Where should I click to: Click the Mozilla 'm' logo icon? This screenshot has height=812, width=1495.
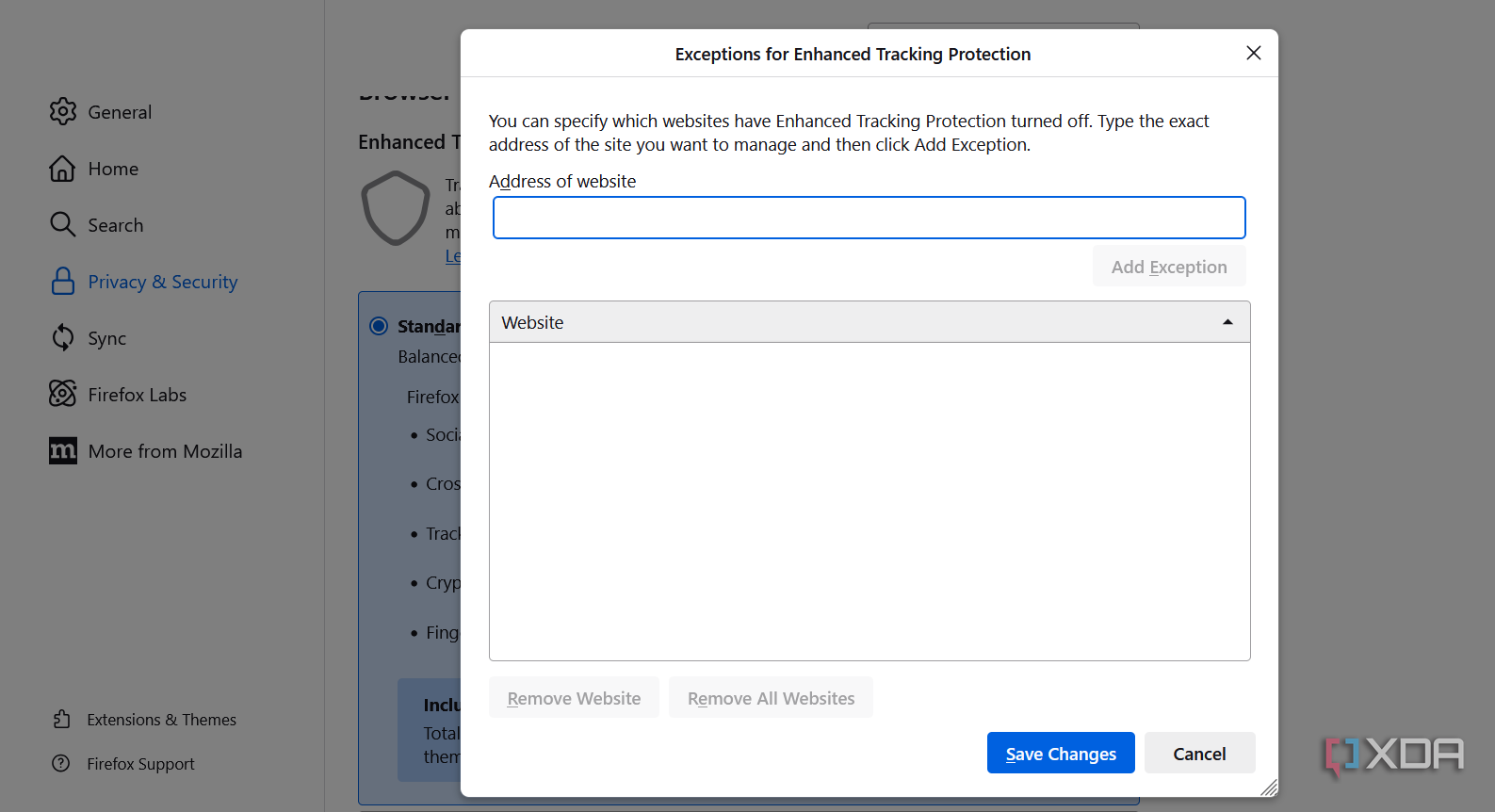(x=63, y=451)
